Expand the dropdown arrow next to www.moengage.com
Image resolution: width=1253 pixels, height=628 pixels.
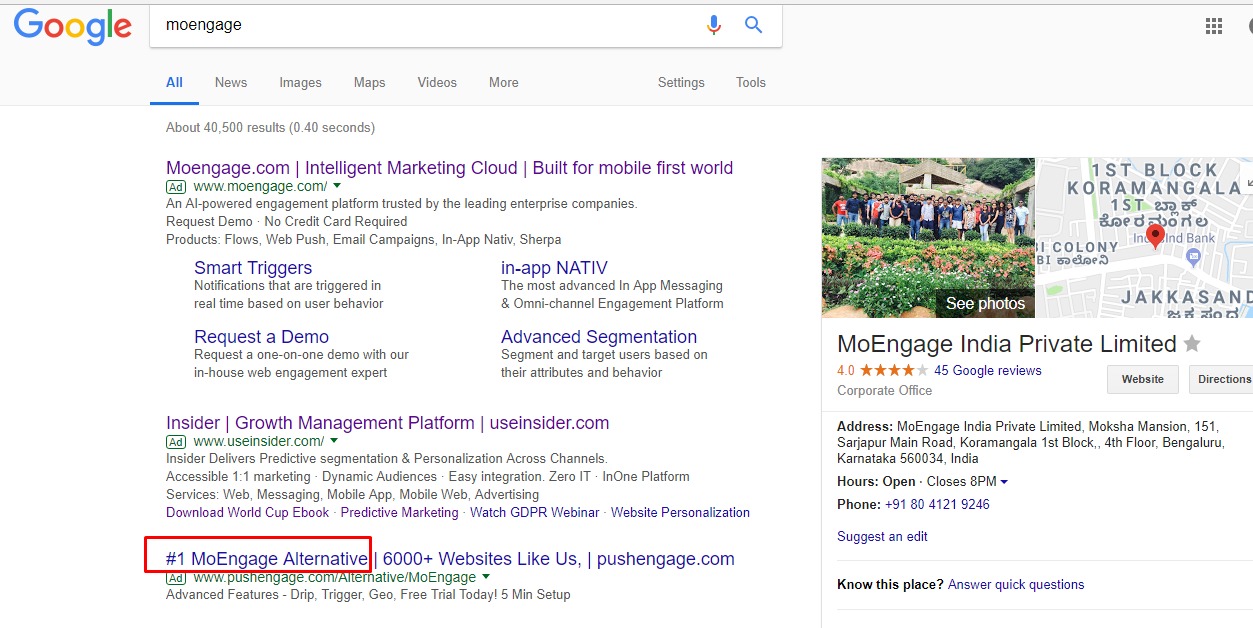(x=337, y=186)
